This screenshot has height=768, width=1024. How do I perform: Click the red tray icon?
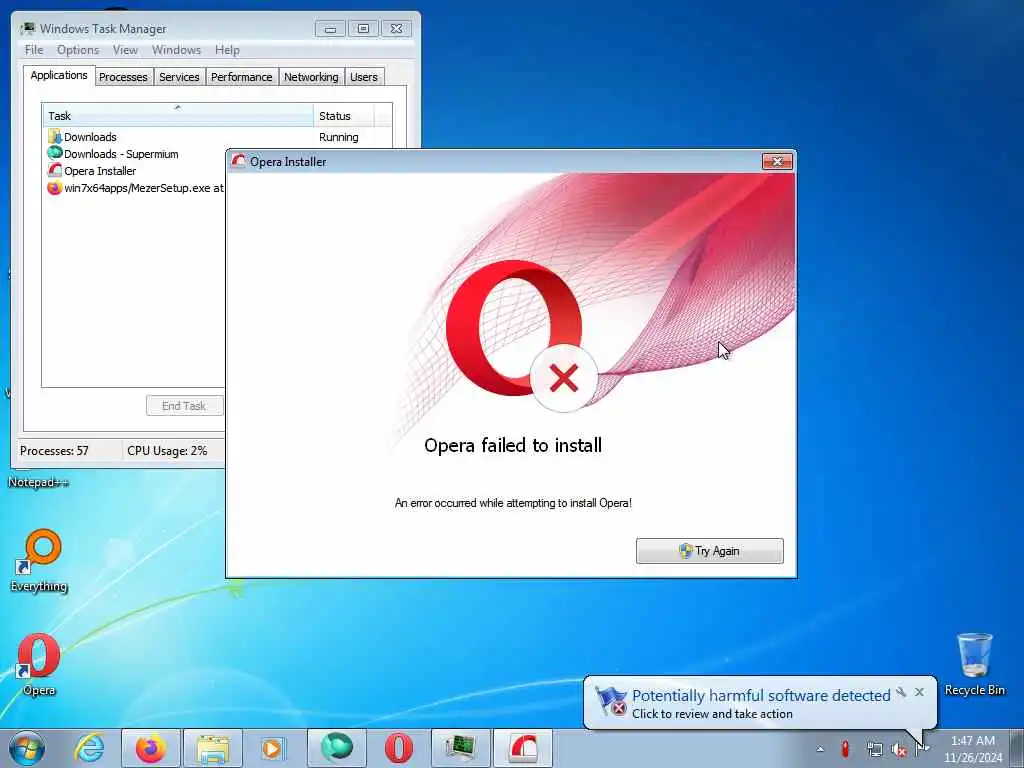(845, 749)
